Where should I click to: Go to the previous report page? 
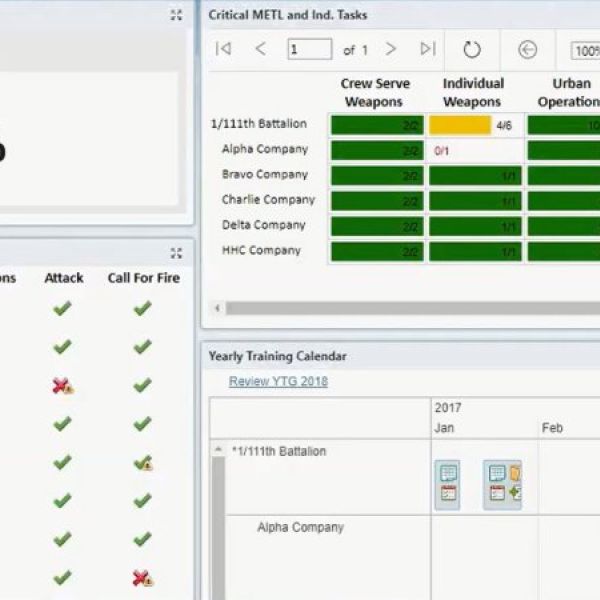[x=260, y=49]
